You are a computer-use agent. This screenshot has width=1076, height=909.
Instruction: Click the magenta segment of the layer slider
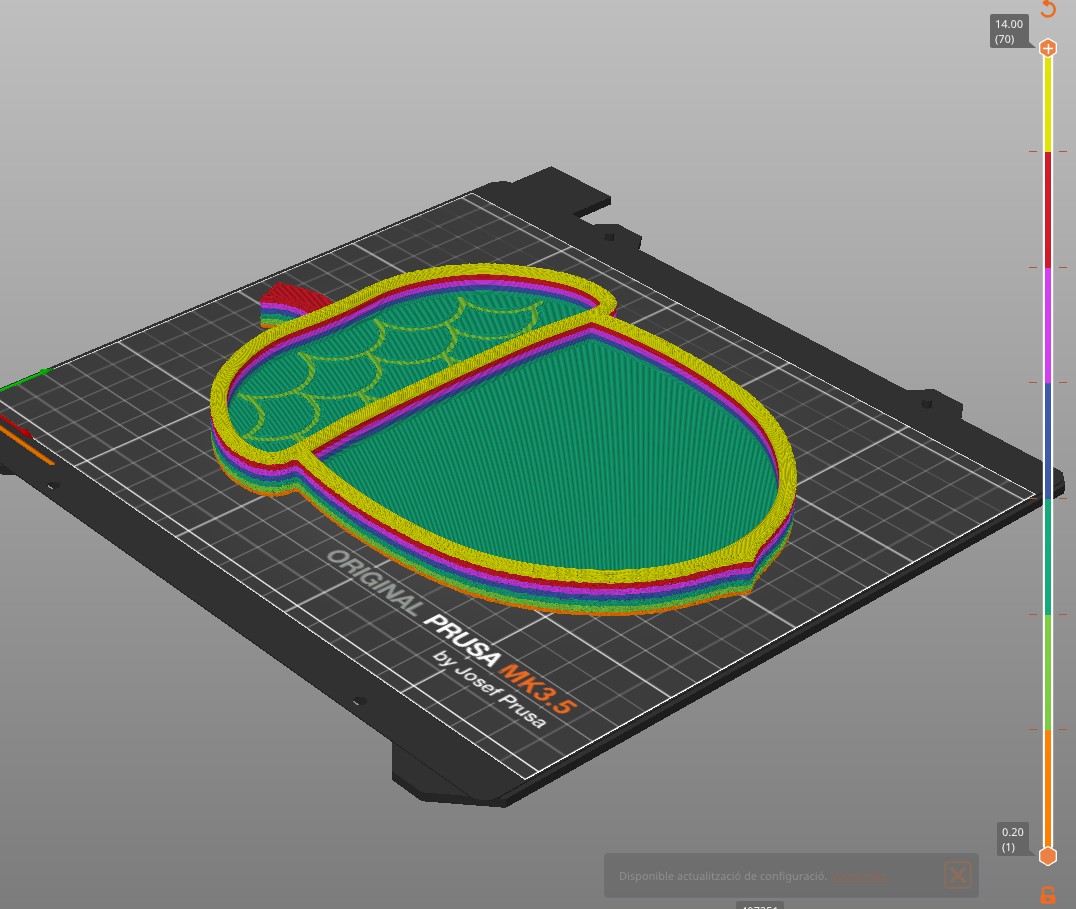[1048, 324]
